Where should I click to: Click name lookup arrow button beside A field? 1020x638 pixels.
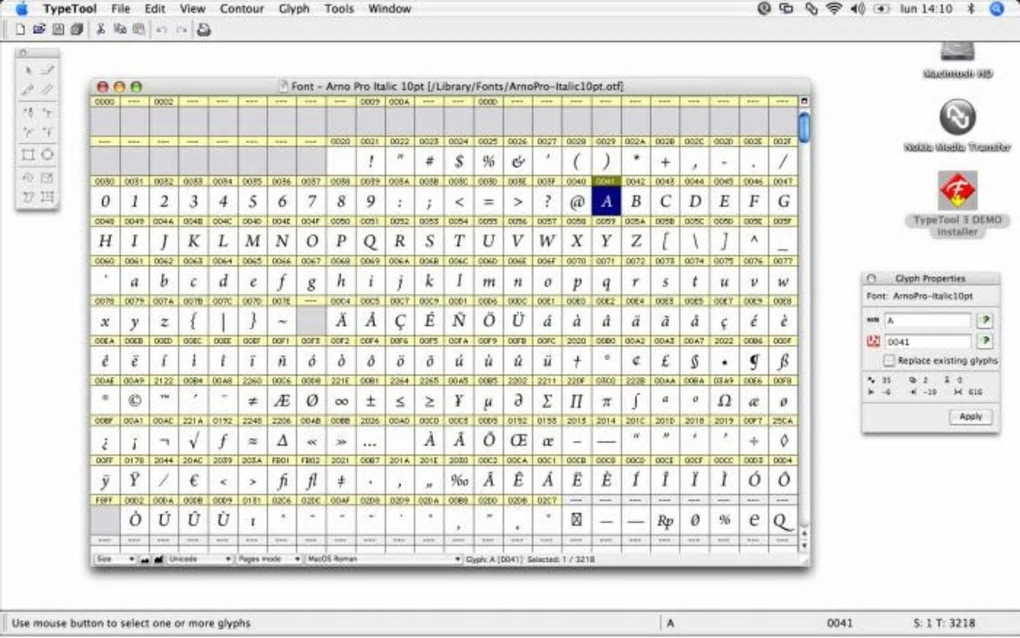pos(985,320)
